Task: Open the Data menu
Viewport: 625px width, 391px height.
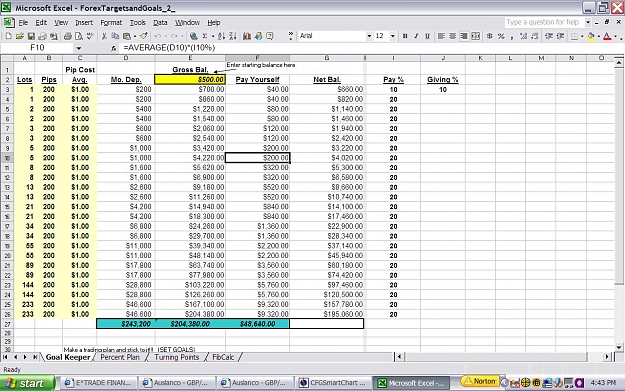Action: pyautogui.click(x=160, y=23)
